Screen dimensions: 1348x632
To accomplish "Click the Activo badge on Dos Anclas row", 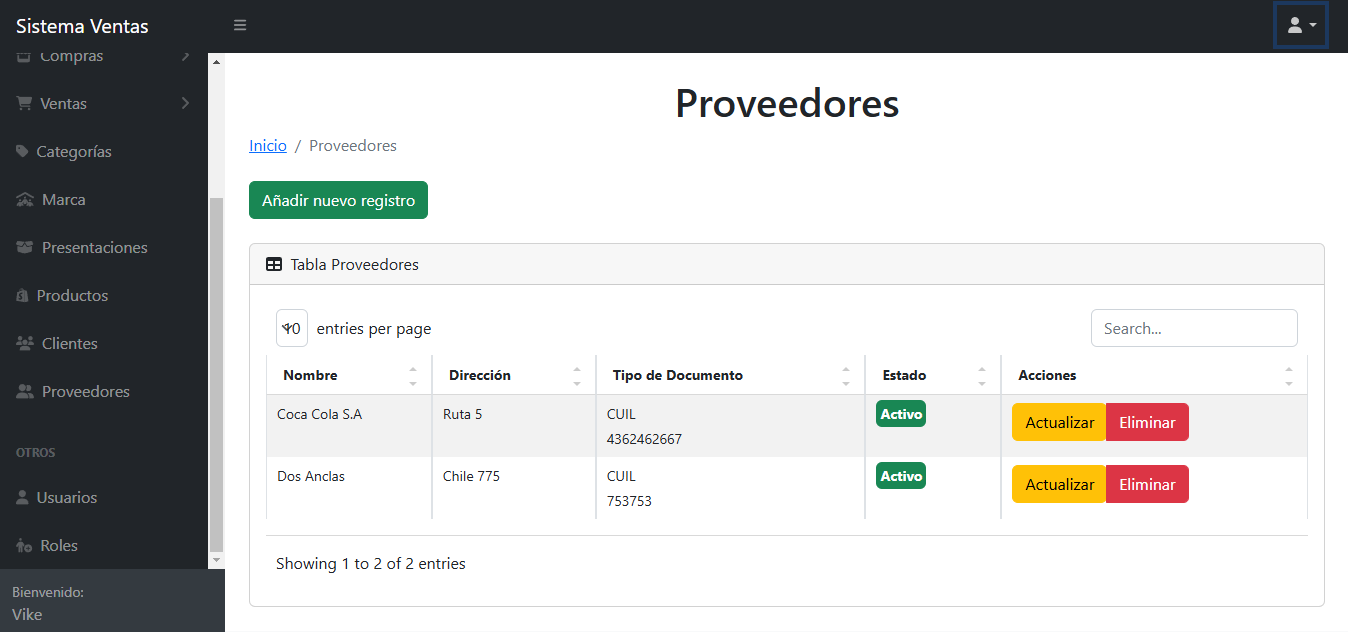I will click(x=900, y=475).
